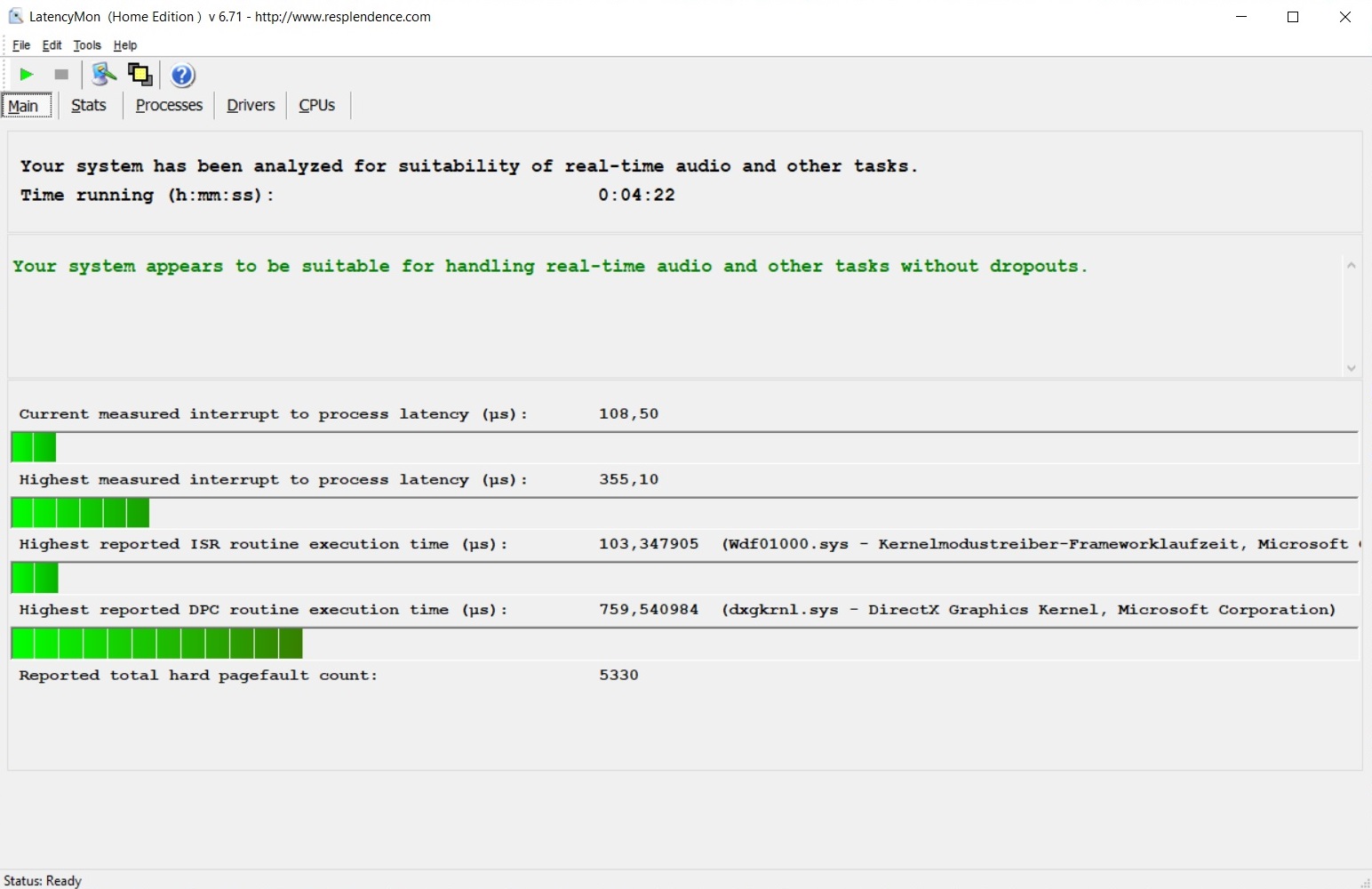This screenshot has height=889, width=1372.
Task: Start monitoring with the green play icon
Action: pos(27,75)
